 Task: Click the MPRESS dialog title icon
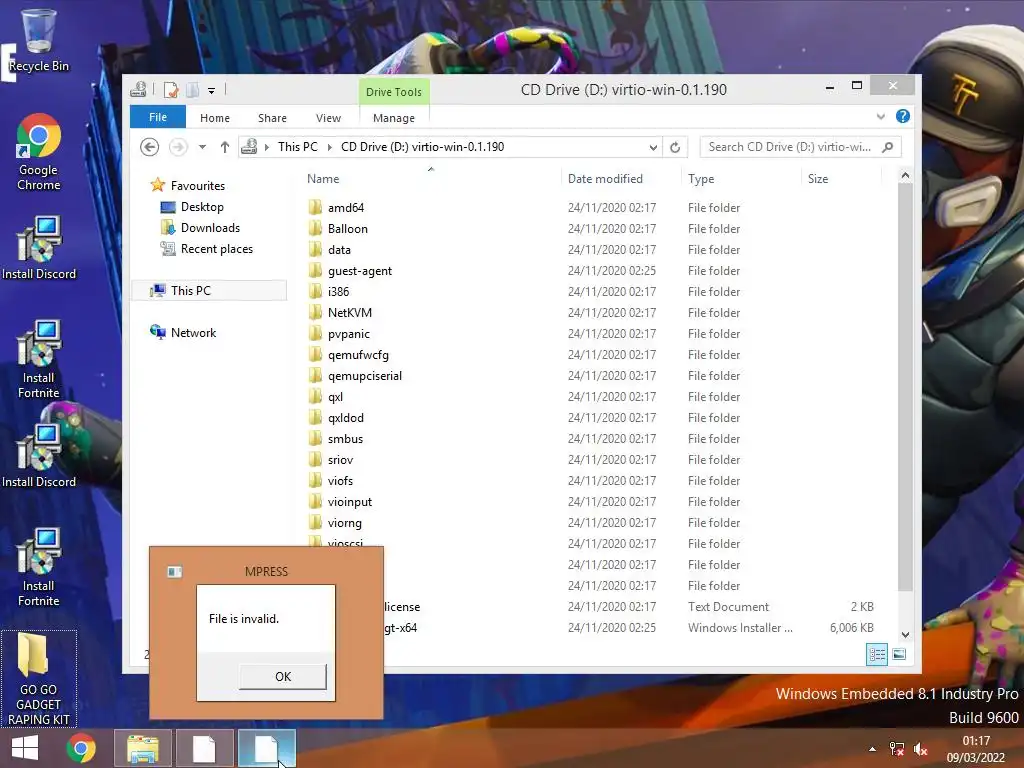[x=174, y=572]
